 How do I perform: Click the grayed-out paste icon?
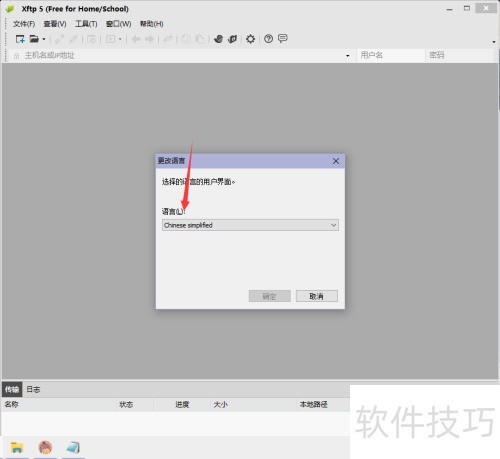(x=199, y=39)
